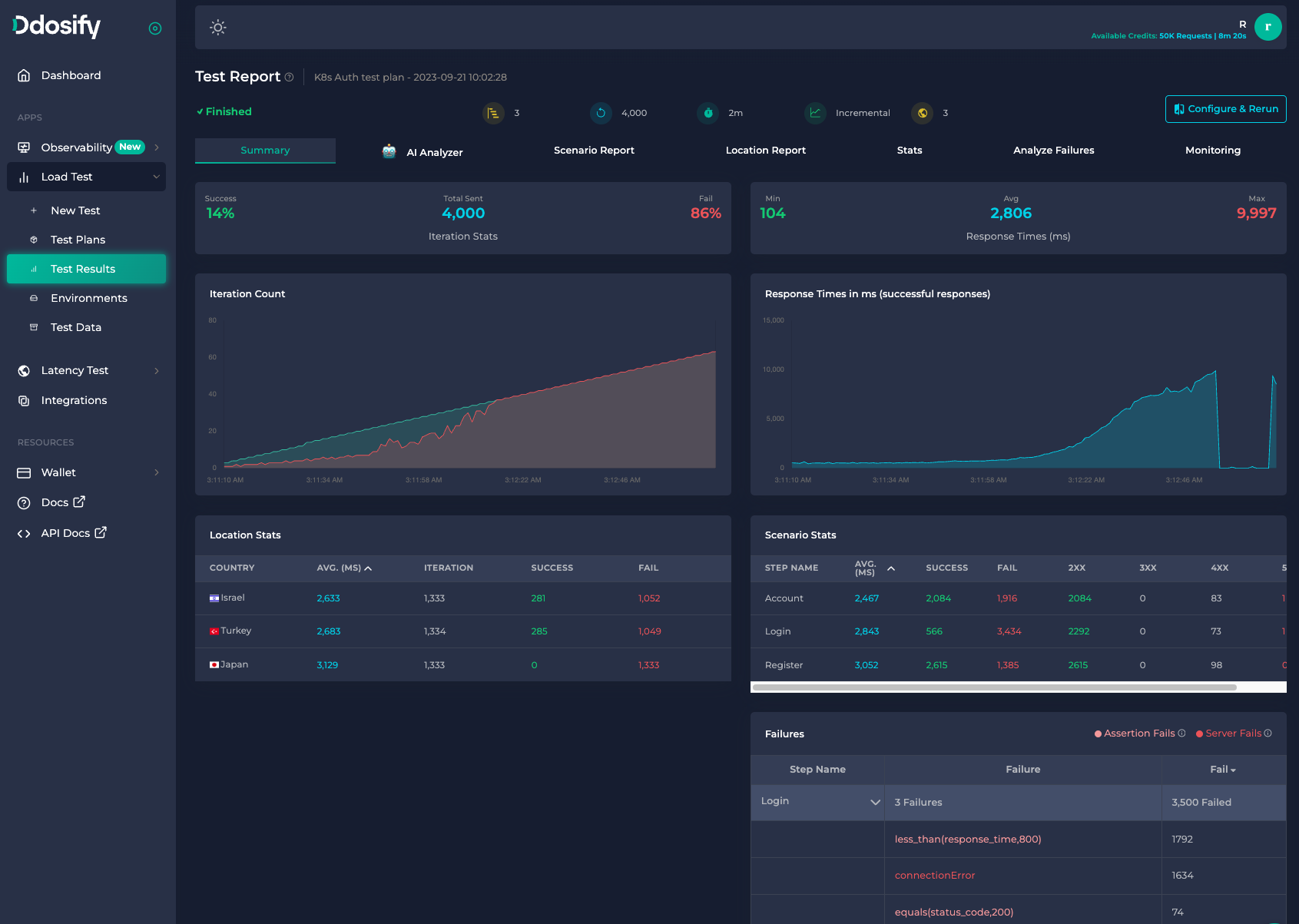Viewport: 1299px width, 924px height.
Task: Open the Analyze Failures tab
Action: click(x=1054, y=151)
